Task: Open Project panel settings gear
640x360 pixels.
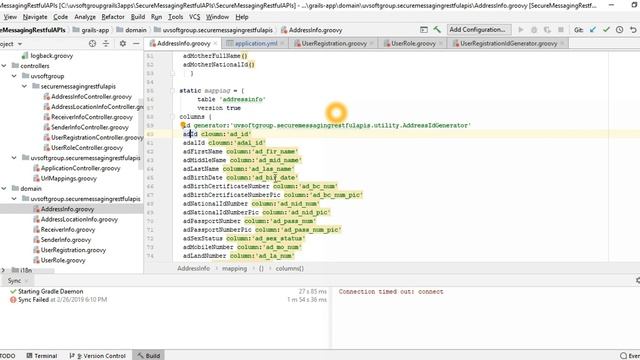Action: [122, 43]
